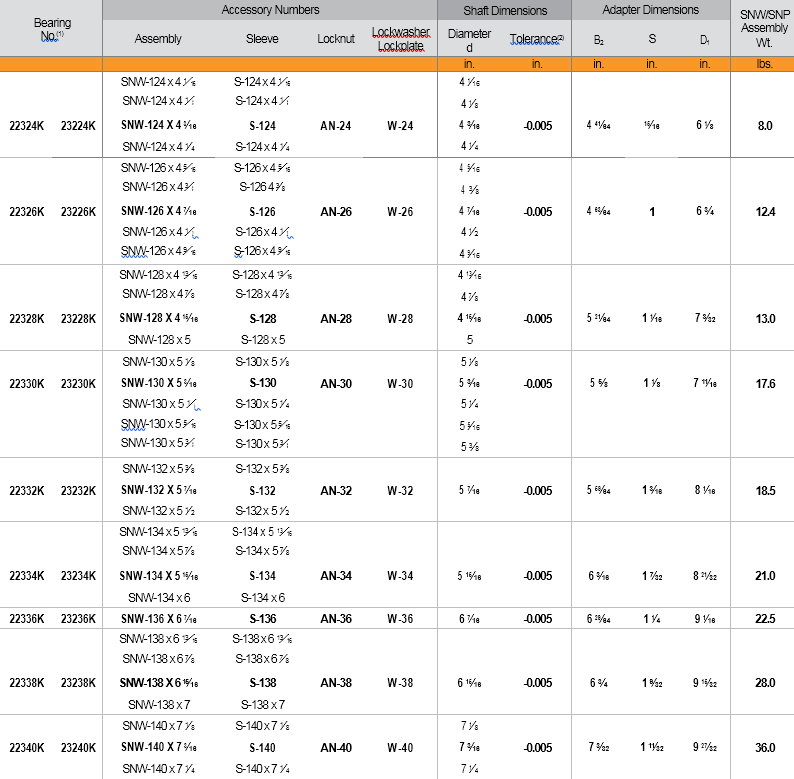Select lockwasher cell W-30

pos(400,384)
